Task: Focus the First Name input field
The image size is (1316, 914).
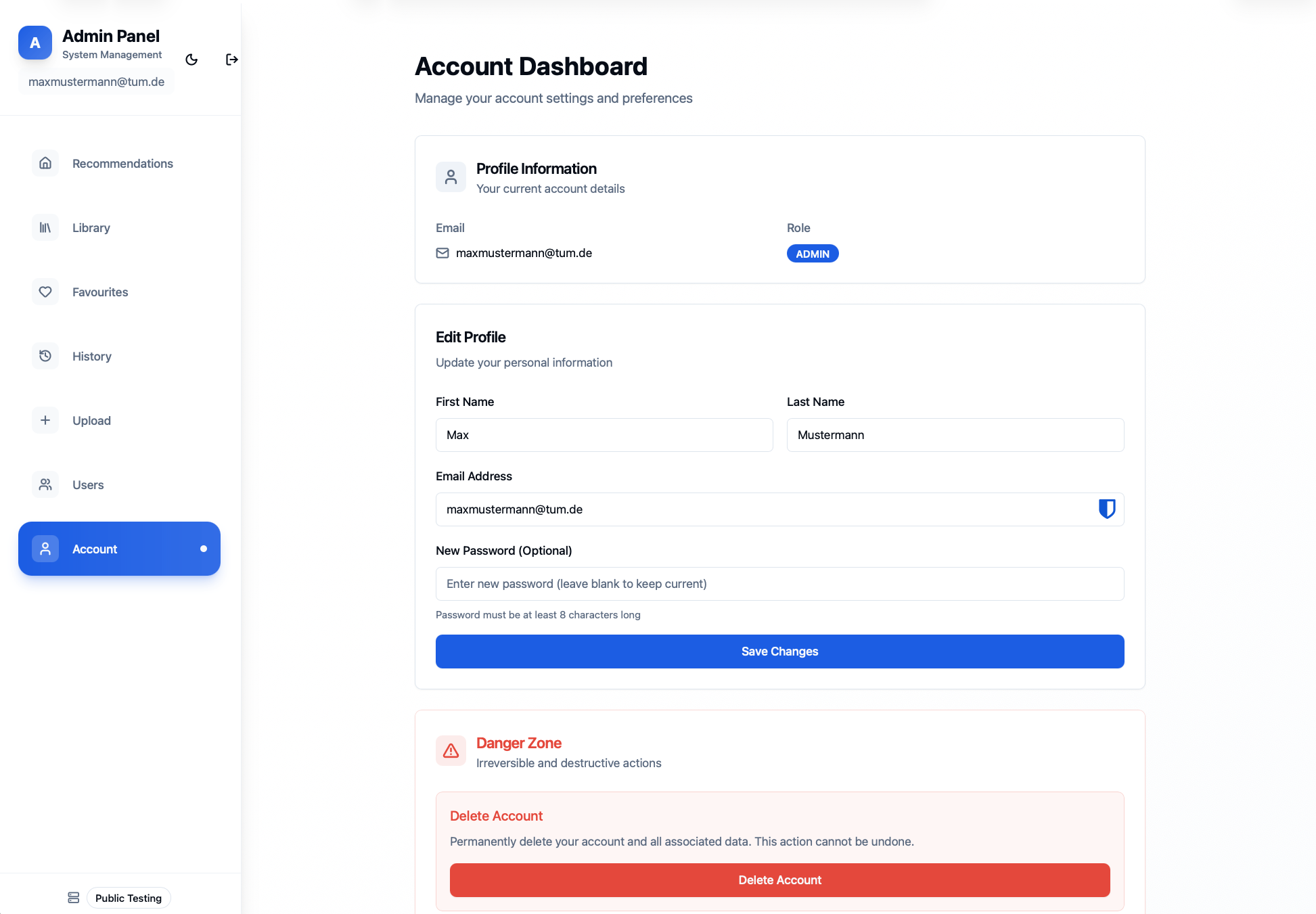Action: 604,435
